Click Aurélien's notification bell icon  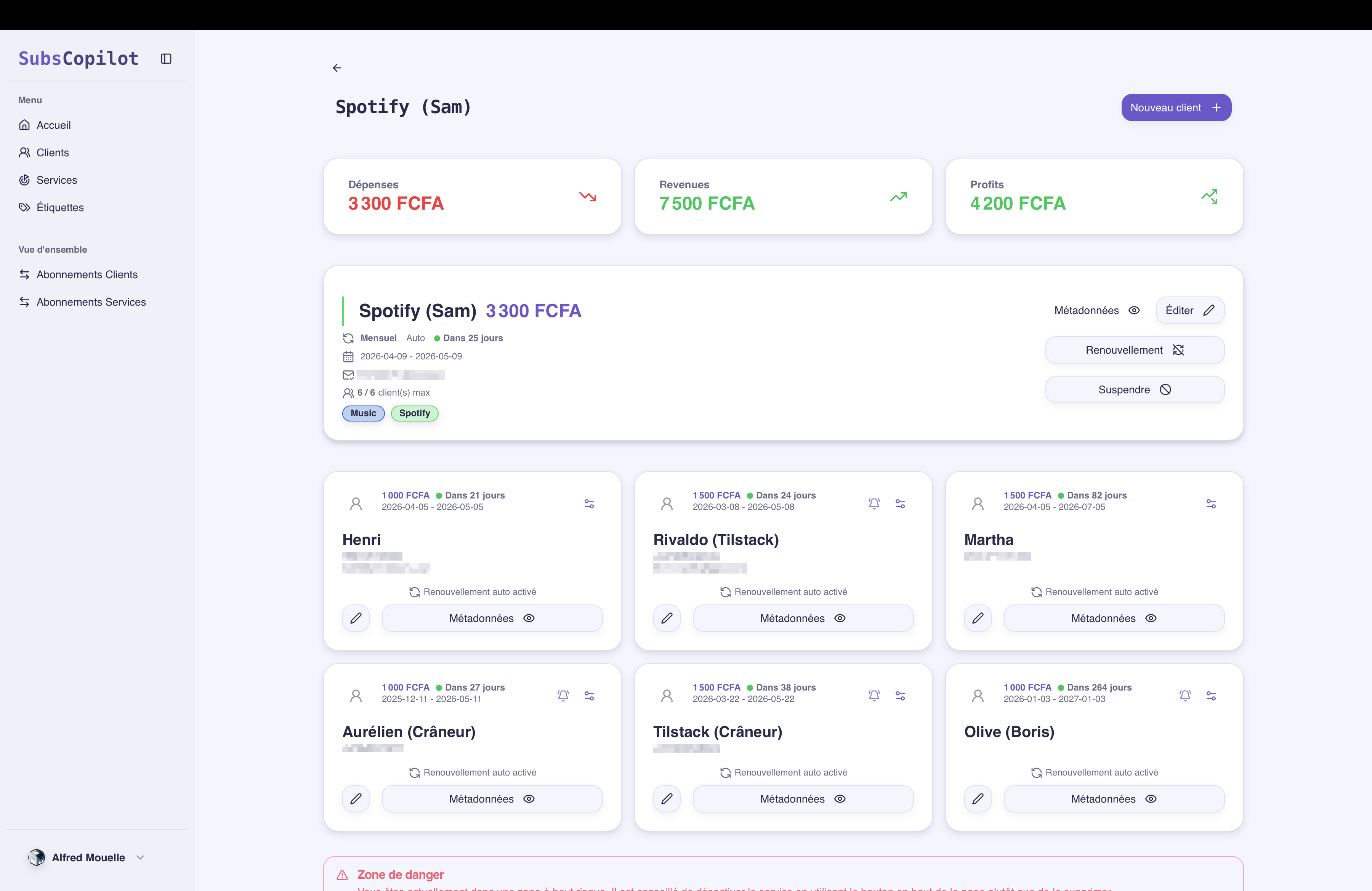[x=563, y=695]
